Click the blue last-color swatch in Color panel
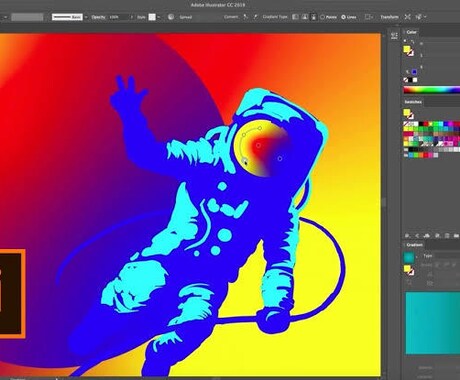Viewport: 460px width, 380px height. click(414, 72)
